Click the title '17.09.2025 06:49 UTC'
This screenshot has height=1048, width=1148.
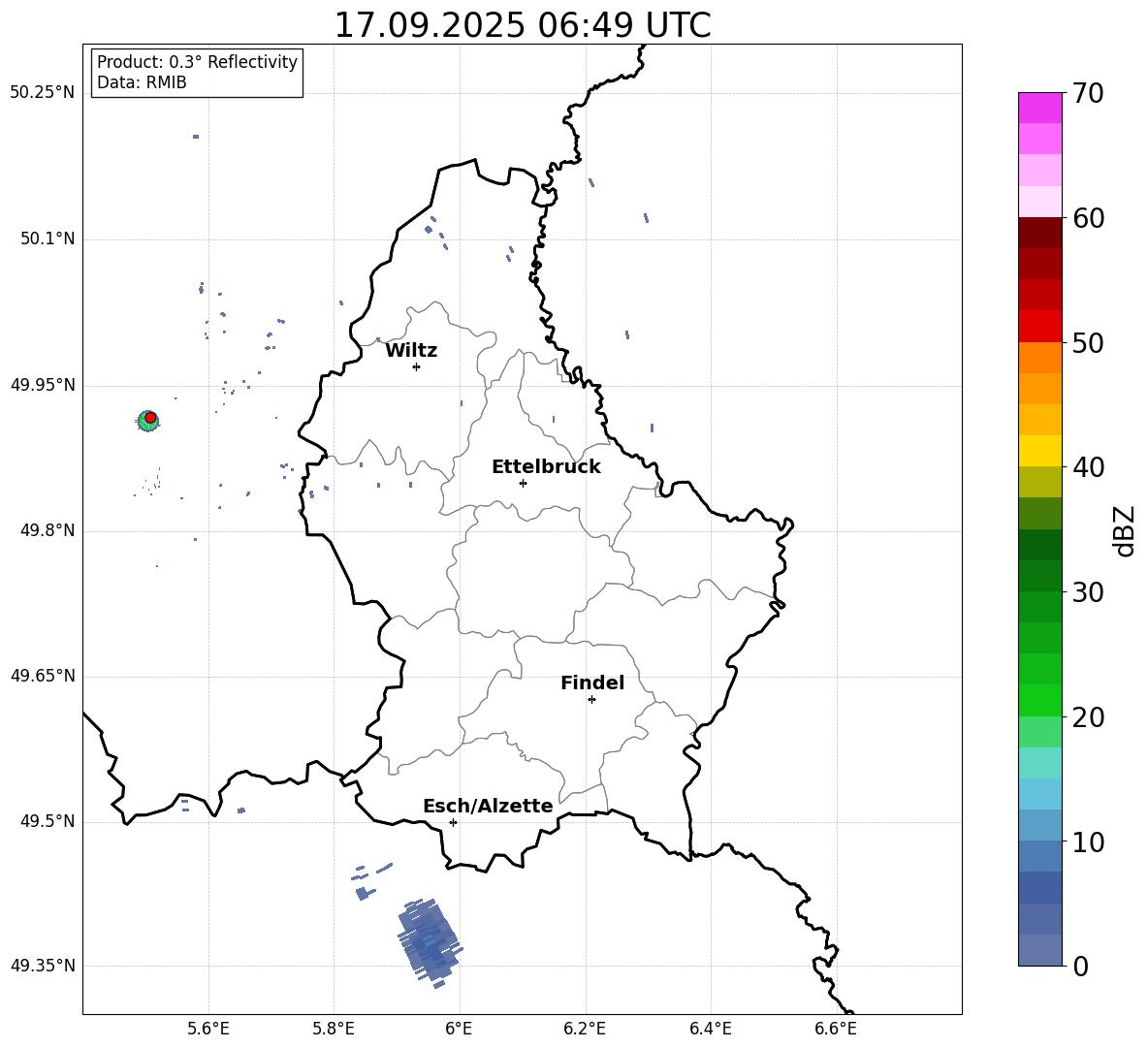coord(522,25)
